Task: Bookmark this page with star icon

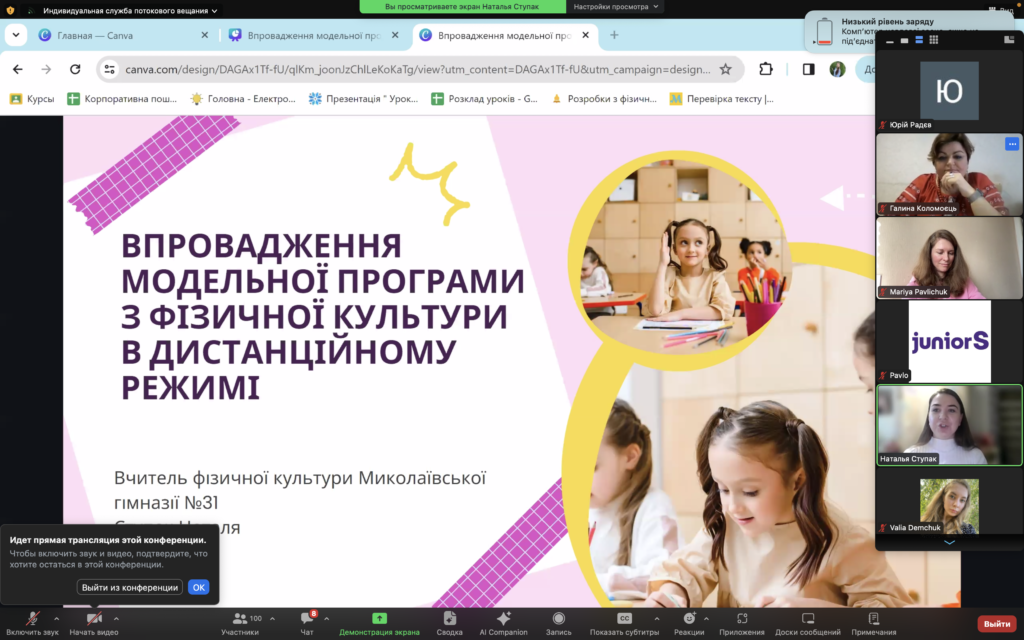Action: tap(726, 69)
